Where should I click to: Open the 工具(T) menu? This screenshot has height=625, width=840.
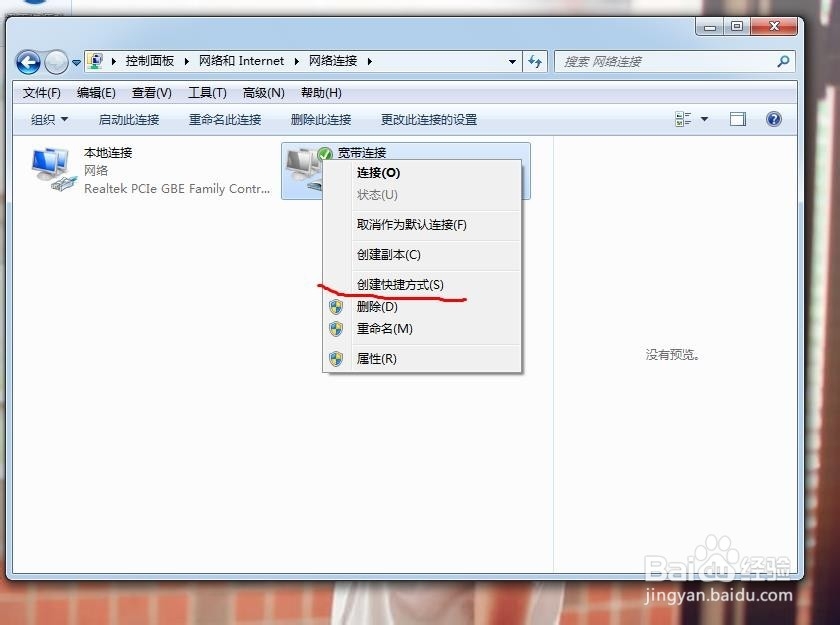[x=206, y=92]
